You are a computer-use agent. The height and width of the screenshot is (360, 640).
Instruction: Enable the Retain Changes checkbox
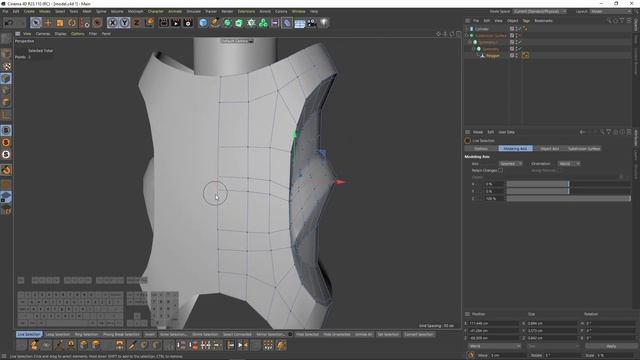[500, 170]
